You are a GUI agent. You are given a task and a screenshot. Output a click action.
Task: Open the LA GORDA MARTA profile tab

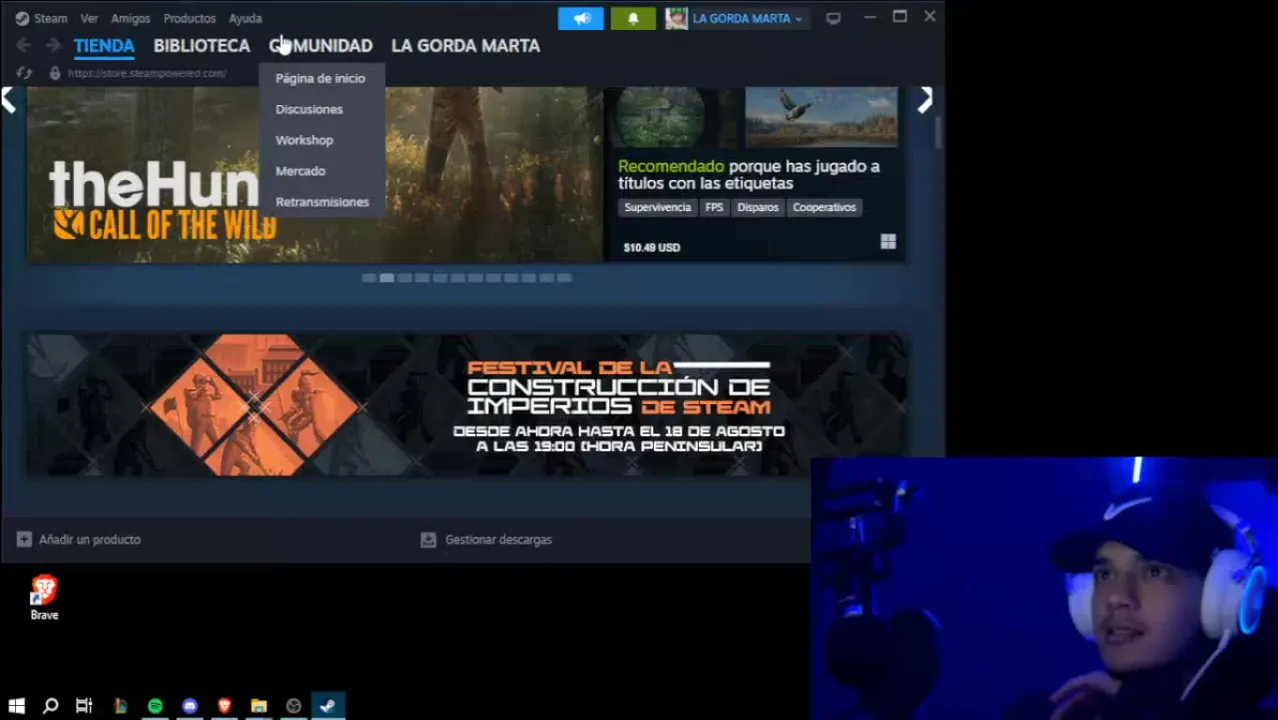(x=465, y=46)
